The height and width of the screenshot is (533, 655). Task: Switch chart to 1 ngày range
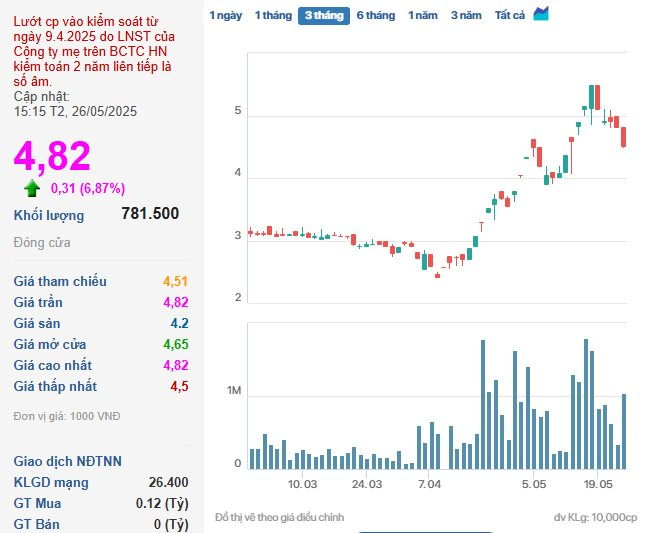[225, 16]
